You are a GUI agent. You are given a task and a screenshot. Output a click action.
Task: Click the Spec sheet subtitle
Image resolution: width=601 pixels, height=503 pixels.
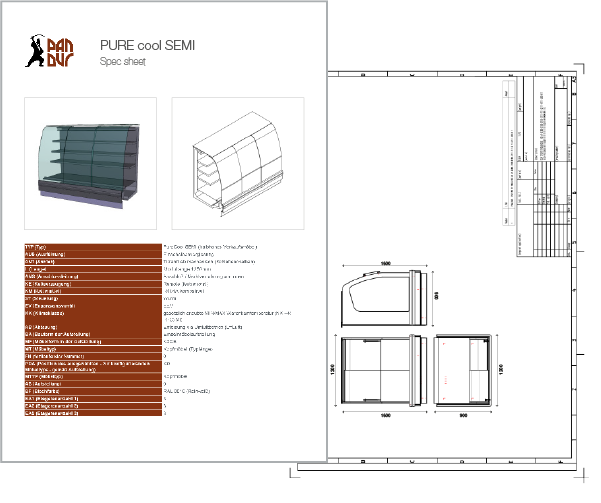[x=123, y=62]
